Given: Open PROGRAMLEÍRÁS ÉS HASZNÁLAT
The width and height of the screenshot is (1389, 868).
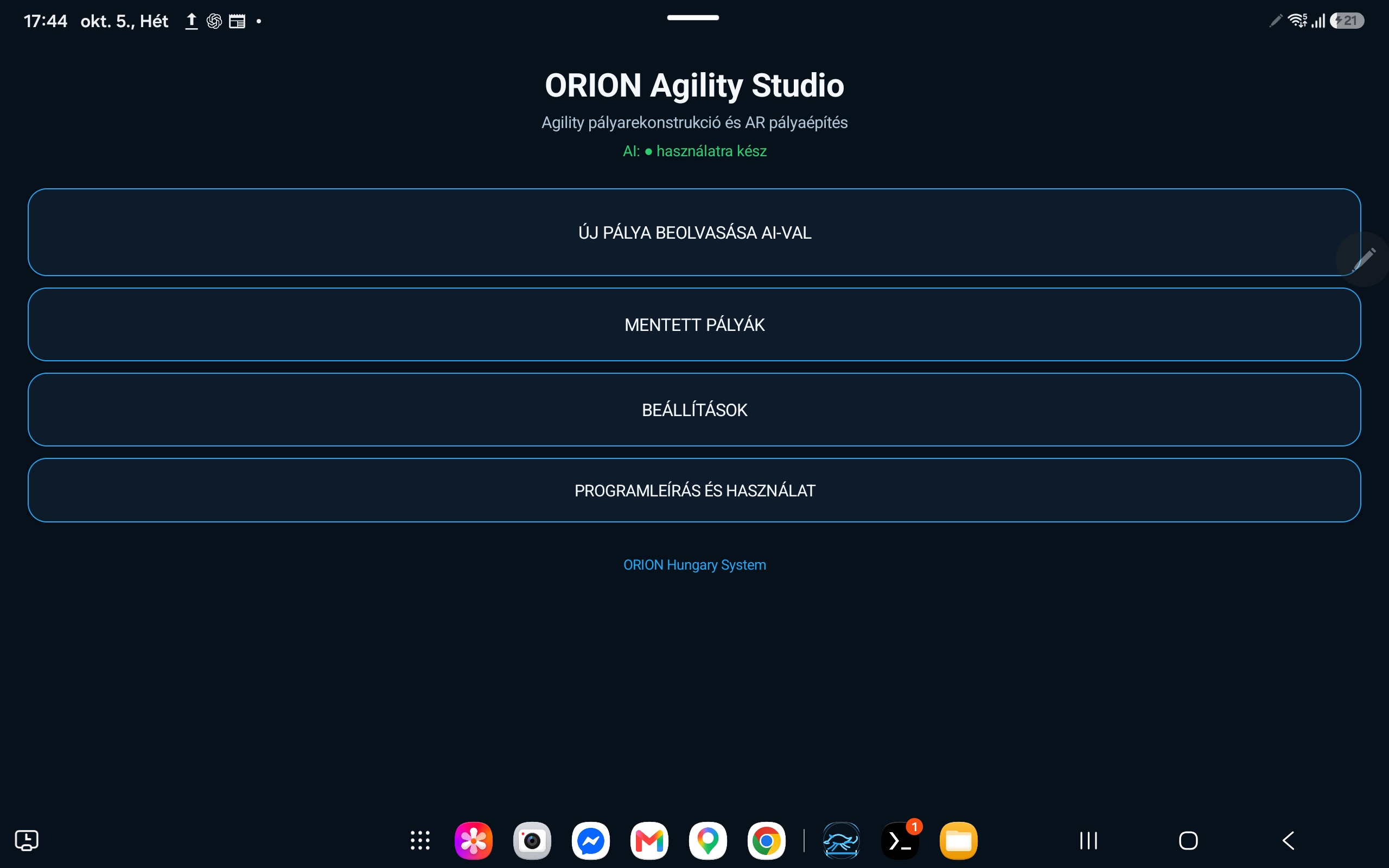Looking at the screenshot, I should [x=694, y=490].
